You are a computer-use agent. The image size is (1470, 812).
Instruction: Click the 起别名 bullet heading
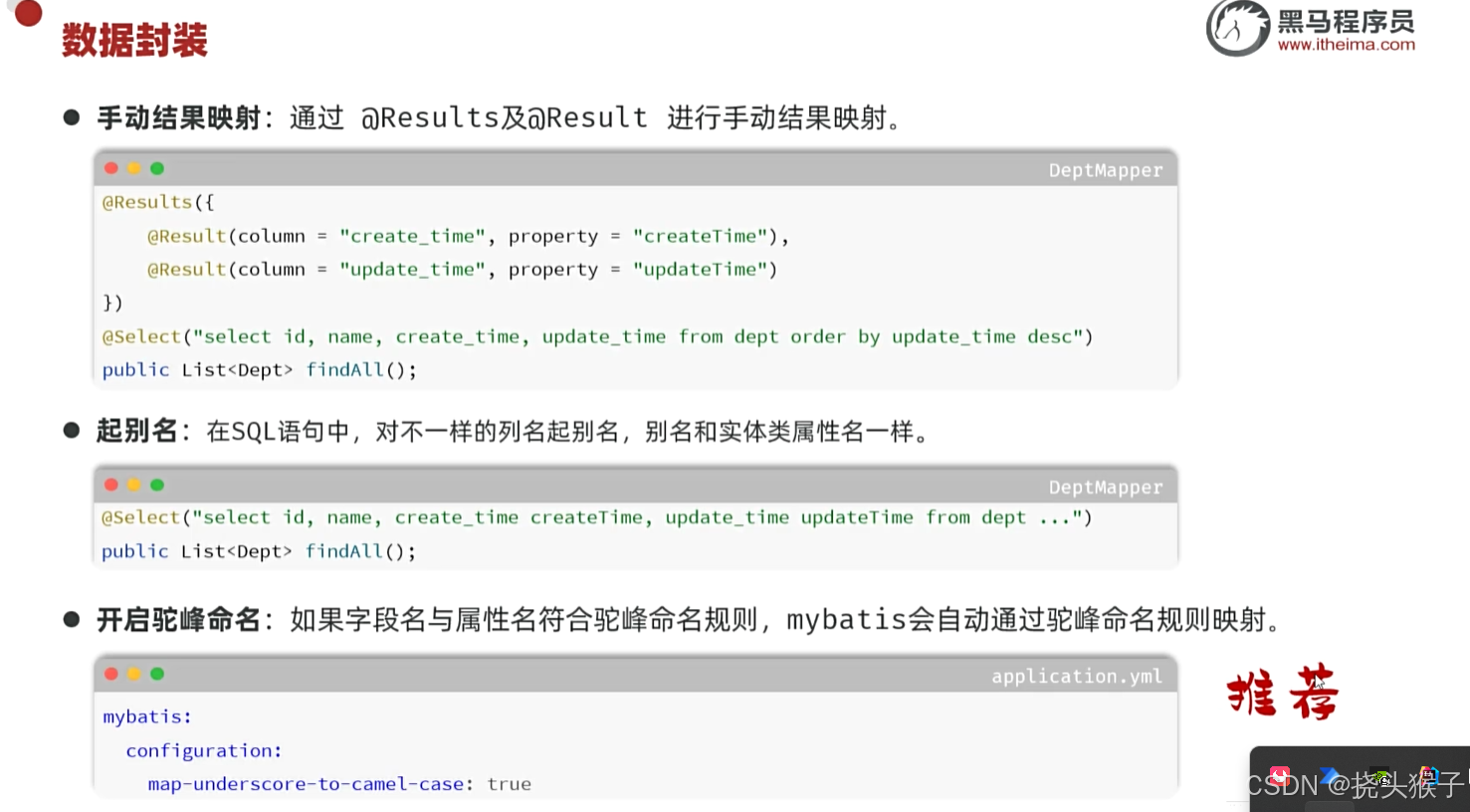(x=136, y=432)
